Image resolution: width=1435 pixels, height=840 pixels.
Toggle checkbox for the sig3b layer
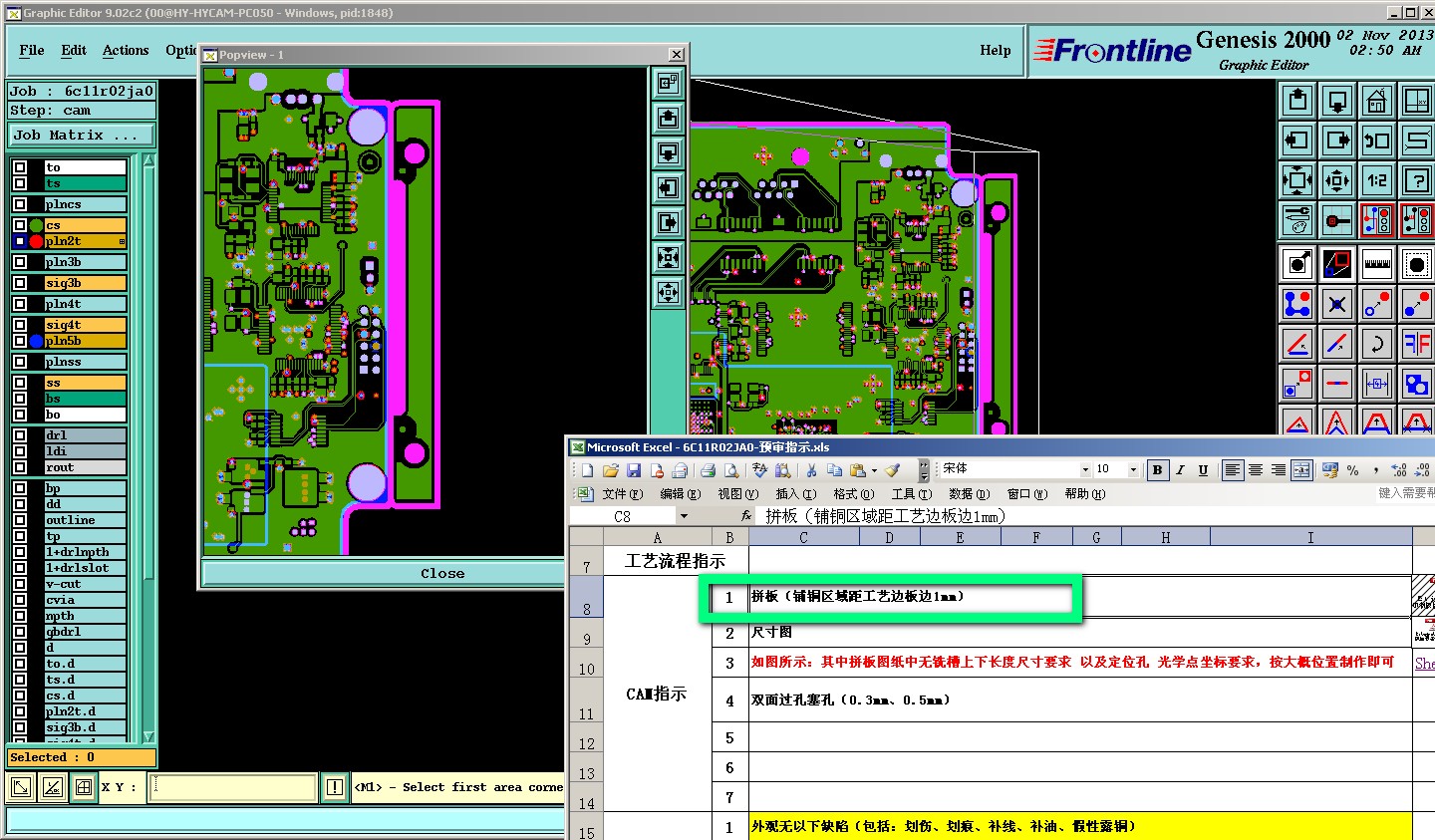(20, 283)
